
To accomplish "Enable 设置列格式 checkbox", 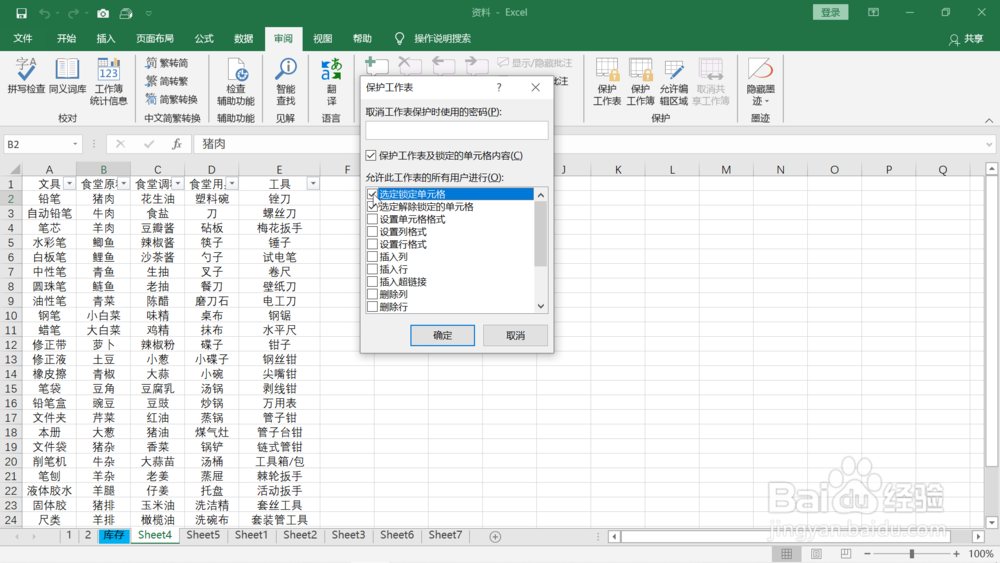I will coord(372,231).
